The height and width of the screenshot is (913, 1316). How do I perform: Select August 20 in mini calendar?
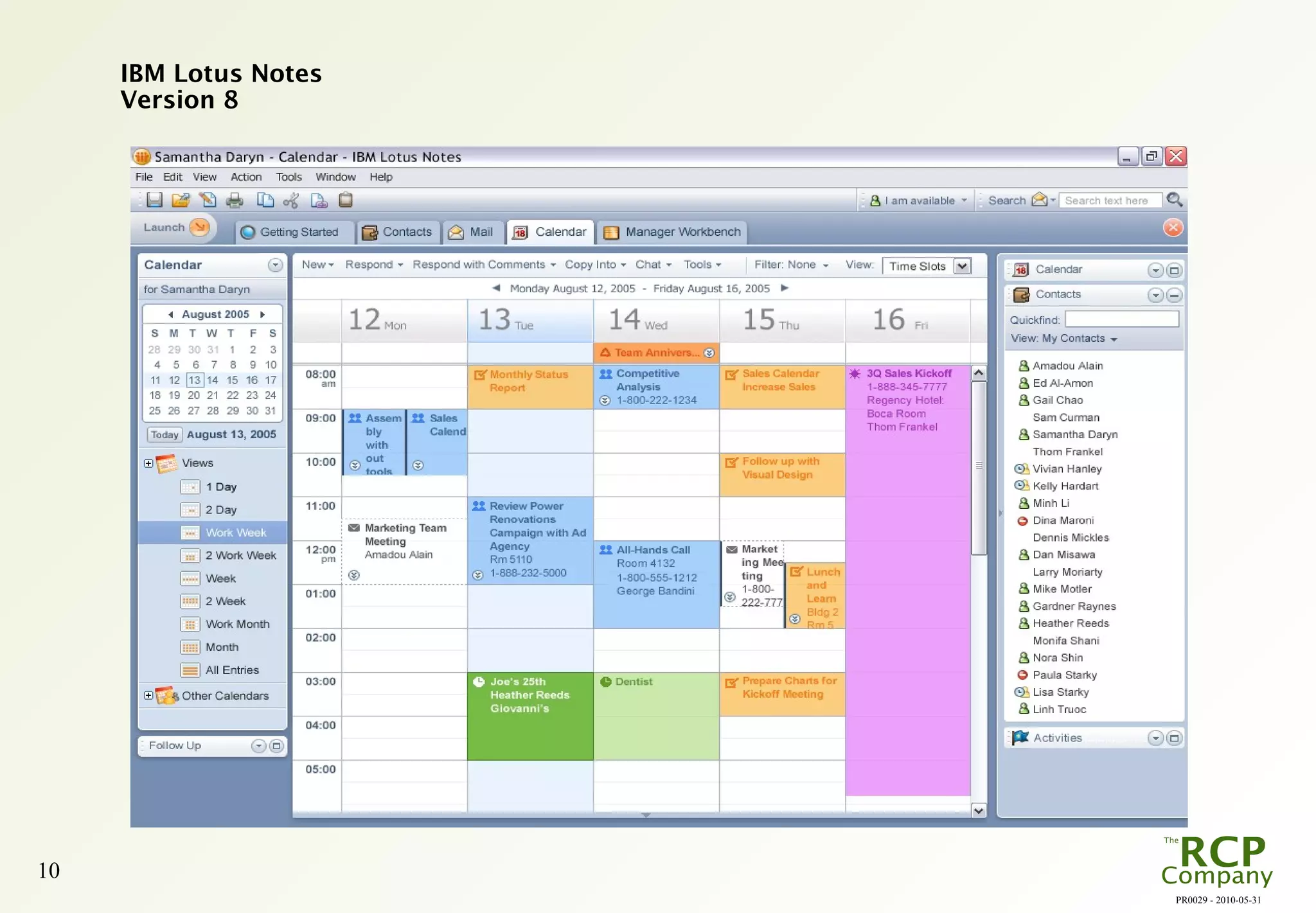(x=193, y=396)
